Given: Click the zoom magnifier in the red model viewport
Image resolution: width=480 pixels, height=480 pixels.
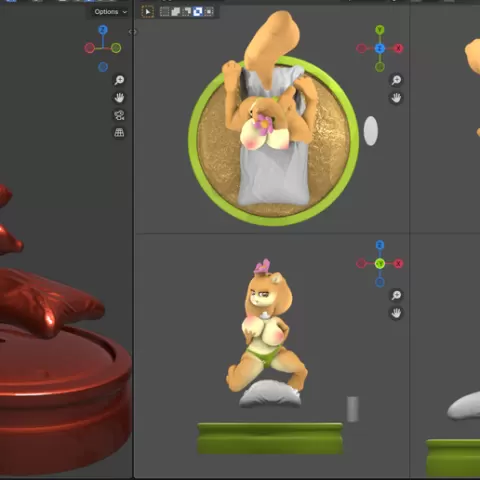Looking at the screenshot, I should click(x=119, y=80).
